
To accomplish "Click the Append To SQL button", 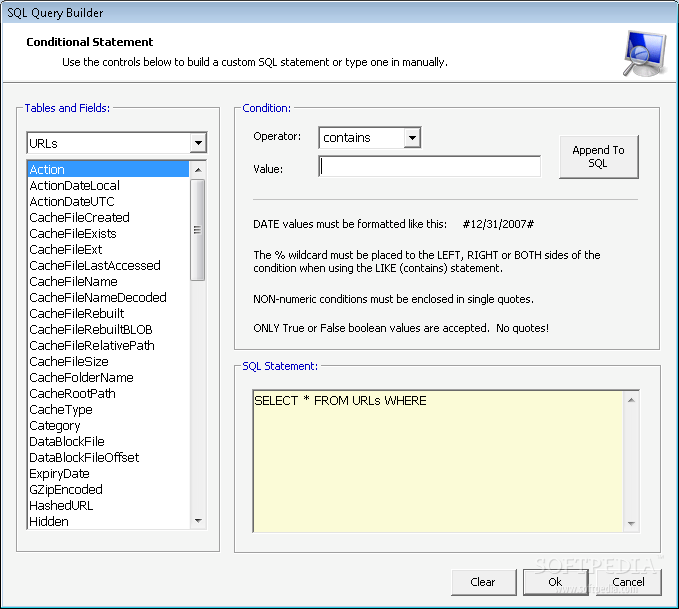I will (598, 156).
